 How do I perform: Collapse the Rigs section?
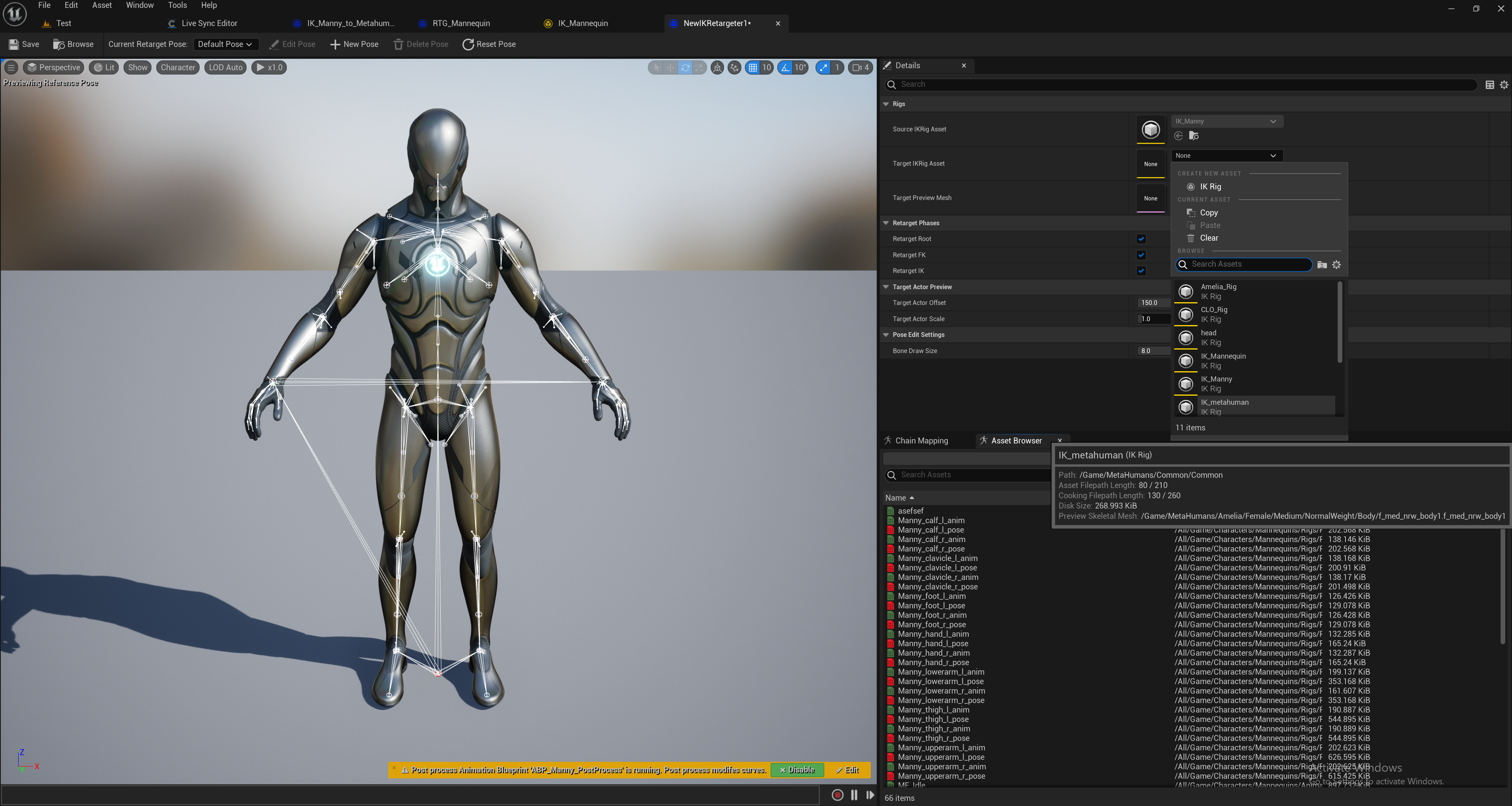click(x=886, y=104)
